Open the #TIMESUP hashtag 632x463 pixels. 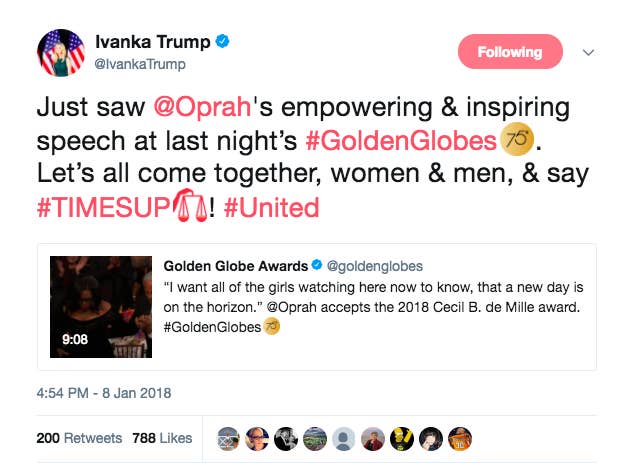click(x=104, y=208)
